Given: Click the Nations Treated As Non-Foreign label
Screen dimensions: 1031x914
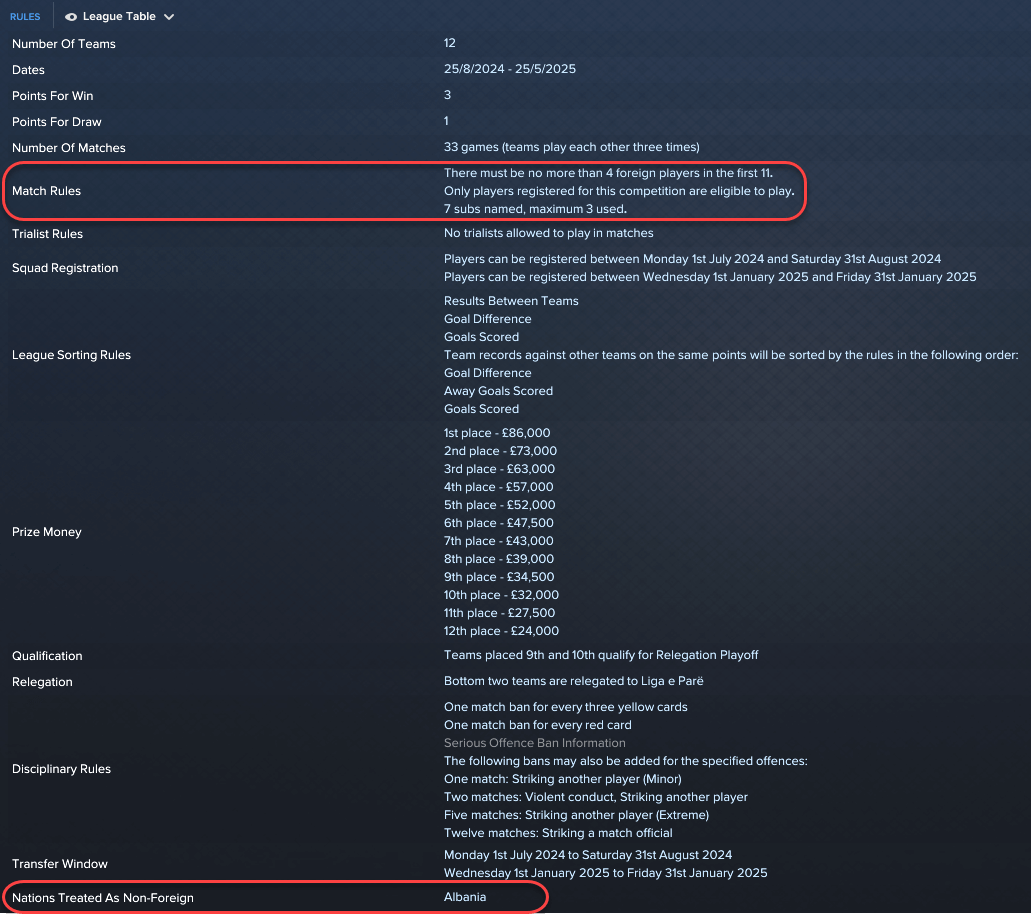Looking at the screenshot, I should click(103, 898).
